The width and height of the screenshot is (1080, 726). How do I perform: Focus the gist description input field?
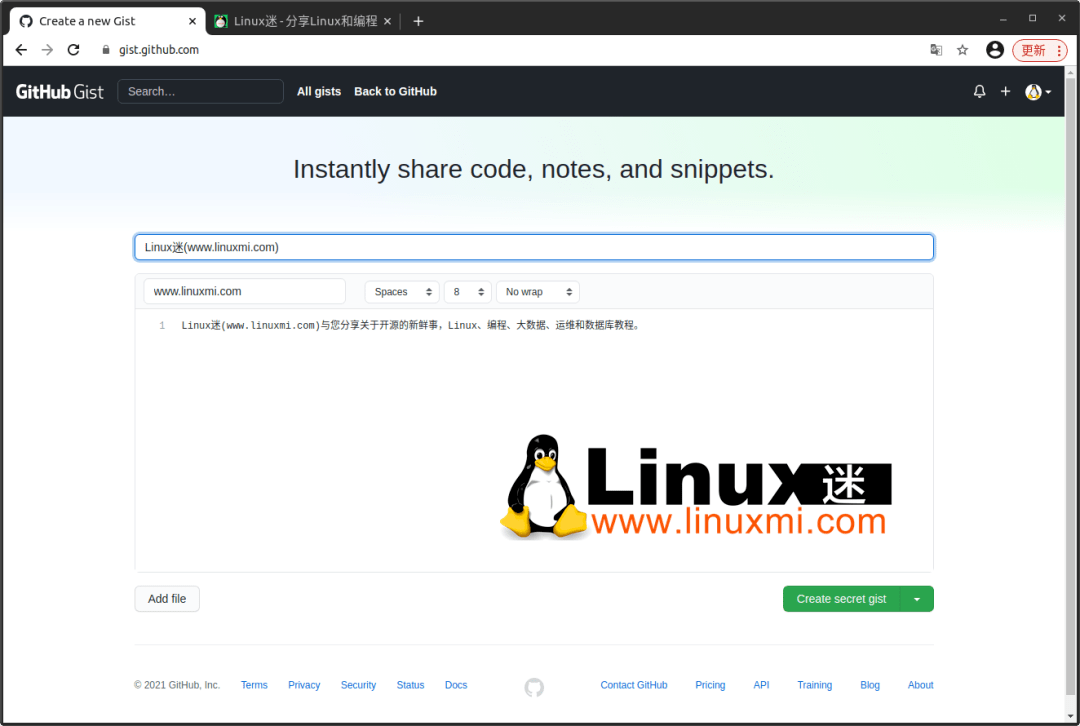pos(534,246)
